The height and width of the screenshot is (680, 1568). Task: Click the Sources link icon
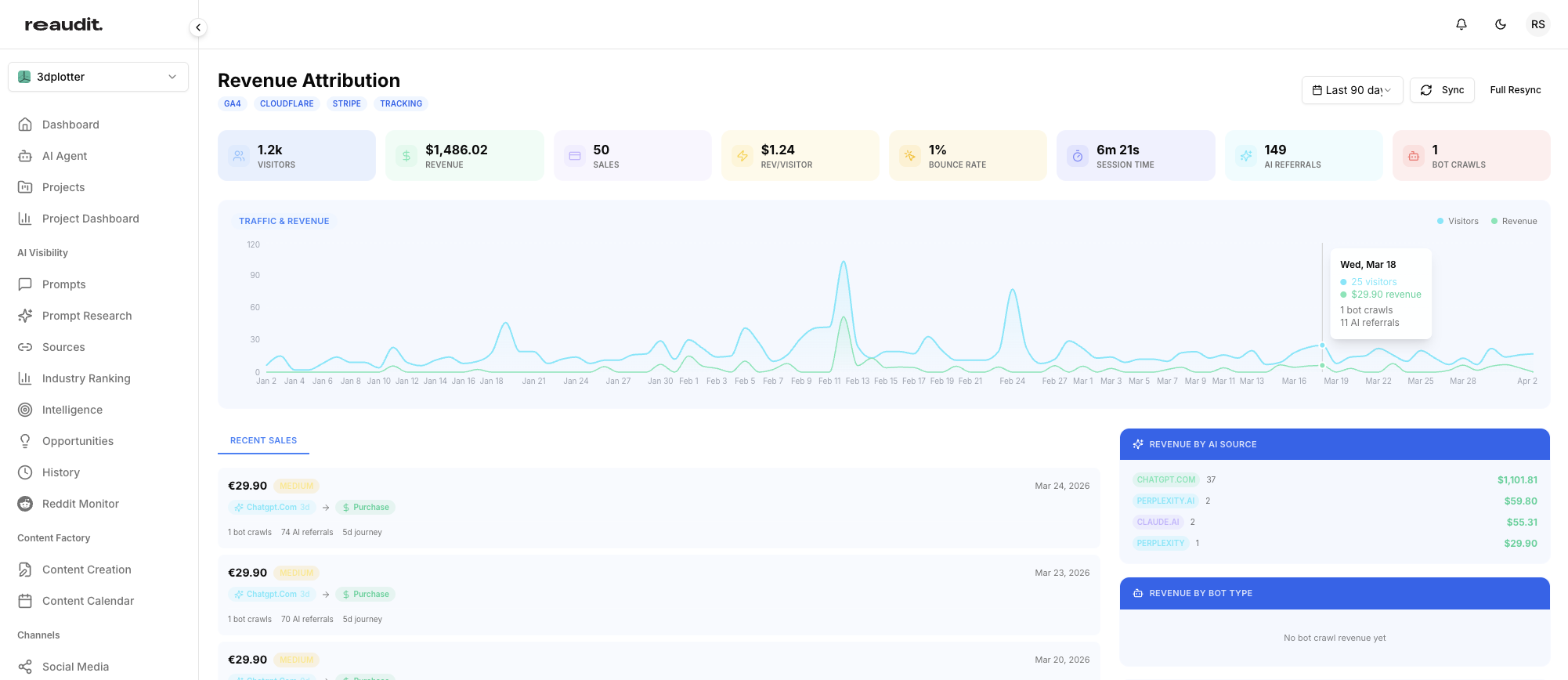pyautogui.click(x=25, y=347)
